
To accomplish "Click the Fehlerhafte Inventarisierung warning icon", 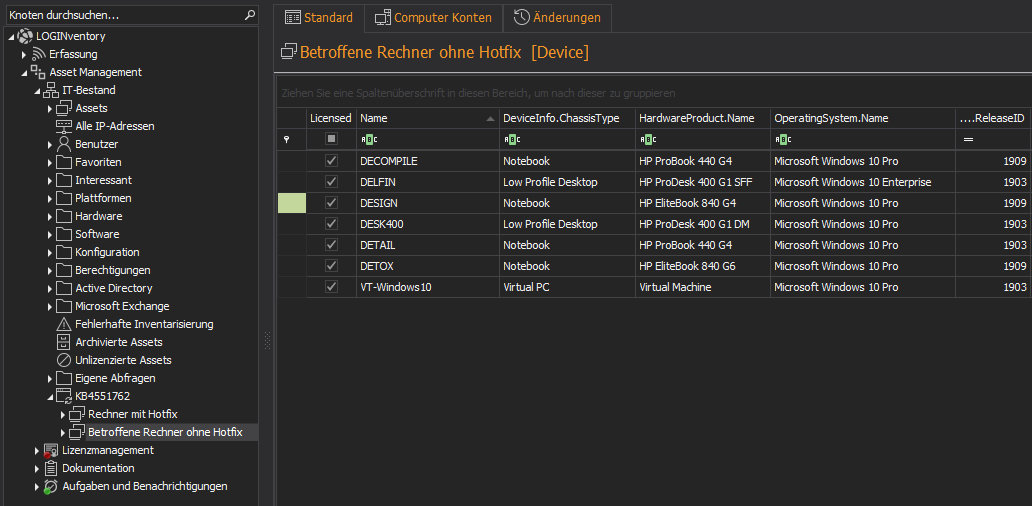I will click(x=64, y=324).
